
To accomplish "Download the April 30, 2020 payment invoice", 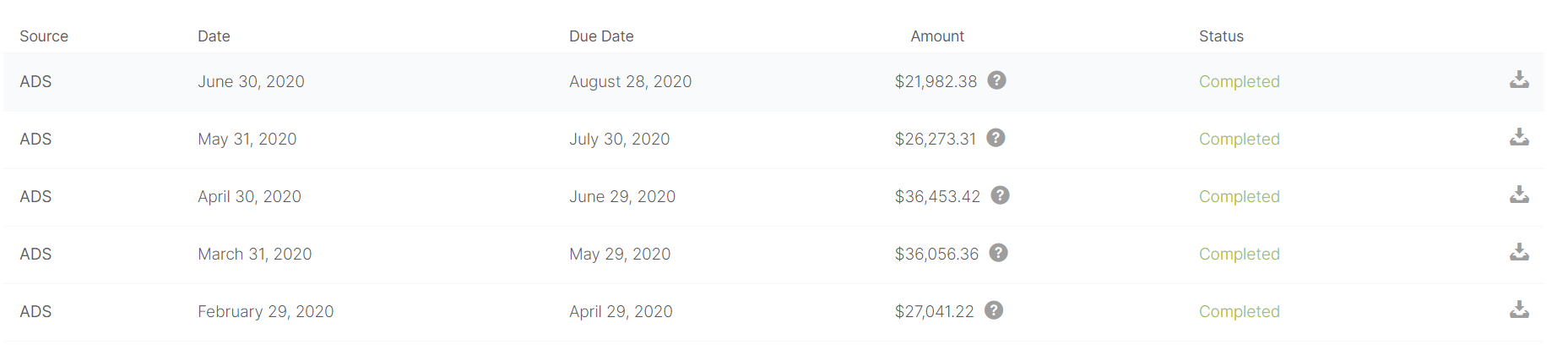I will (x=1519, y=195).
